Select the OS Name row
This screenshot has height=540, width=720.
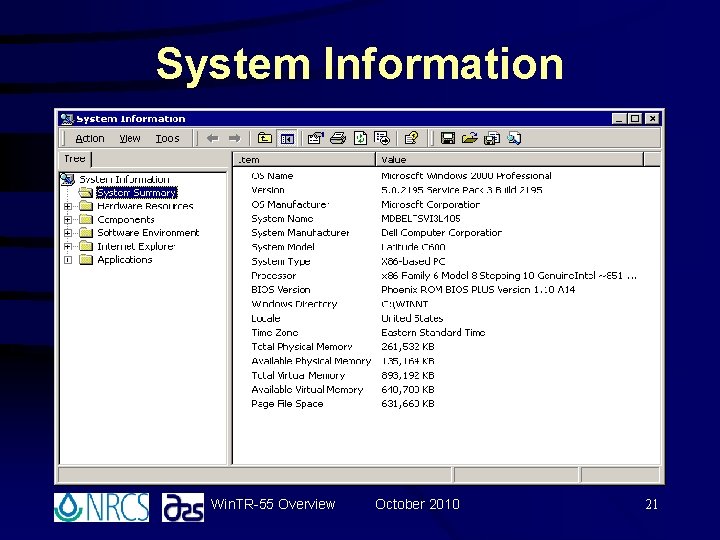point(446,175)
